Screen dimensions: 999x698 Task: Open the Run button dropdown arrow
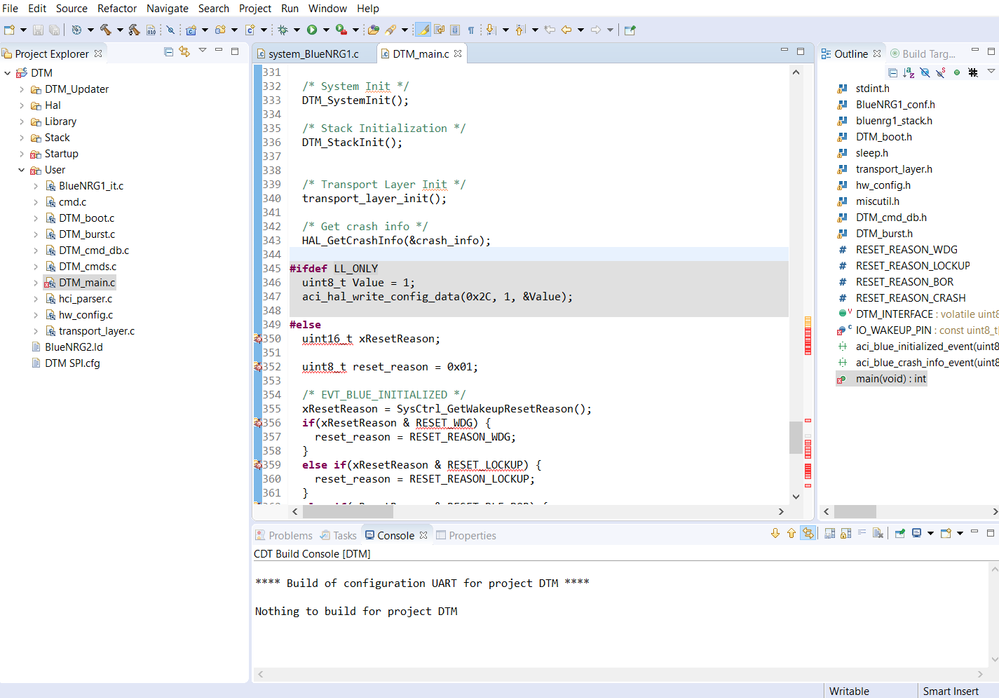(326, 30)
